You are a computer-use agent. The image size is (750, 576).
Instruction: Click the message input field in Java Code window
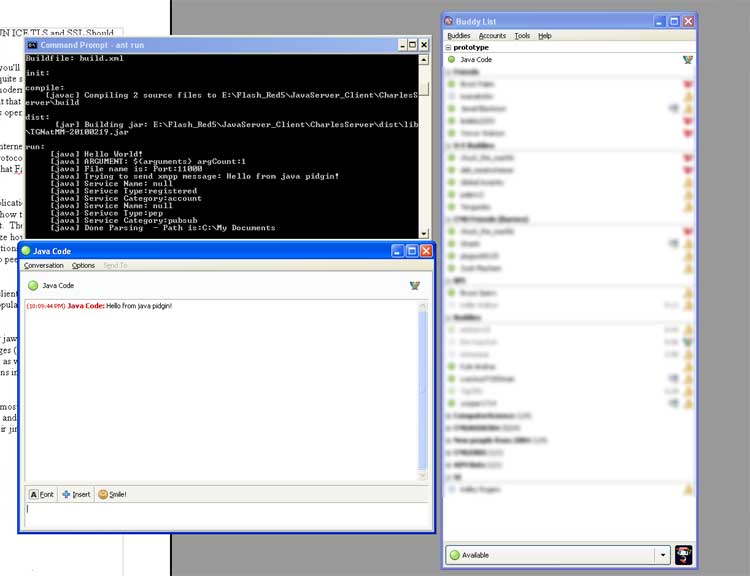click(226, 515)
